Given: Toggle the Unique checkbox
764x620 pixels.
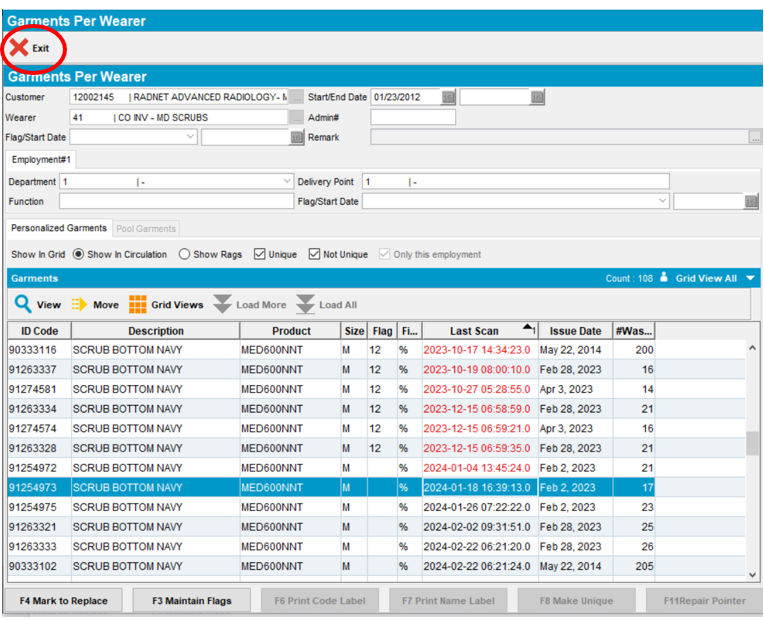Looking at the screenshot, I should click(260, 254).
